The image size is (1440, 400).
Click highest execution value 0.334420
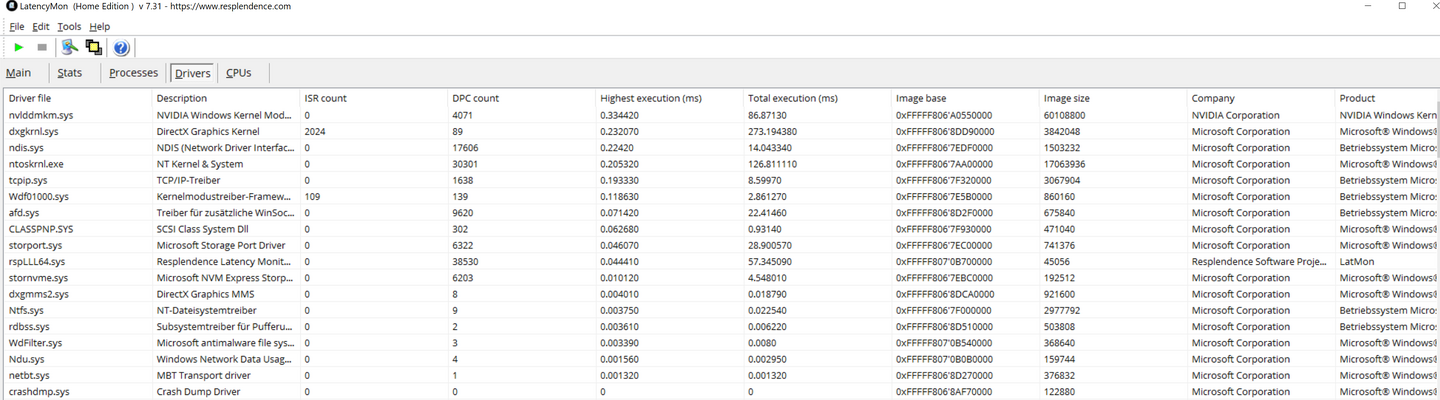coord(621,115)
